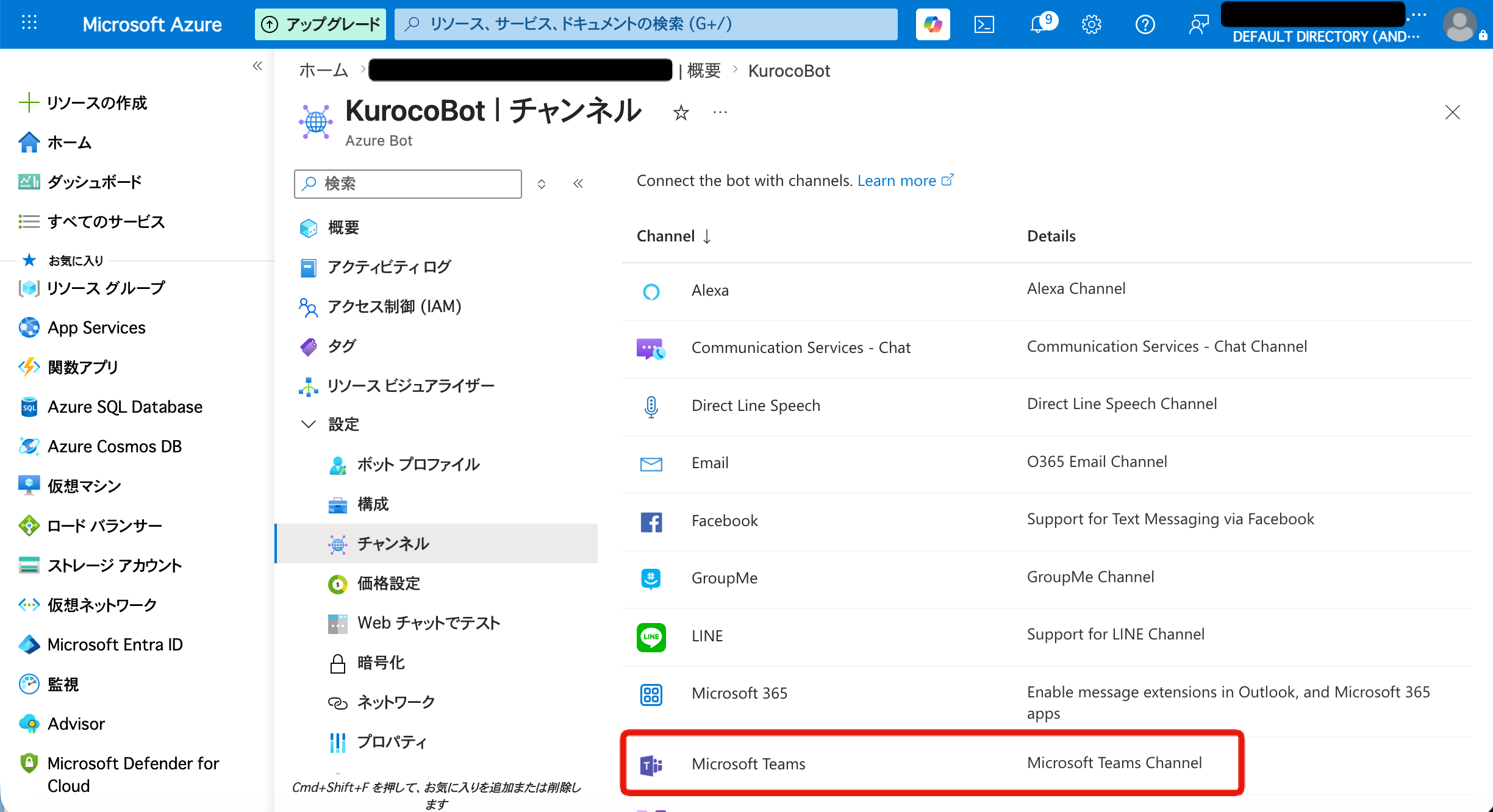Click 'Support for LINE Channel' details text
This screenshot has height=812, width=1493.
click(1115, 634)
